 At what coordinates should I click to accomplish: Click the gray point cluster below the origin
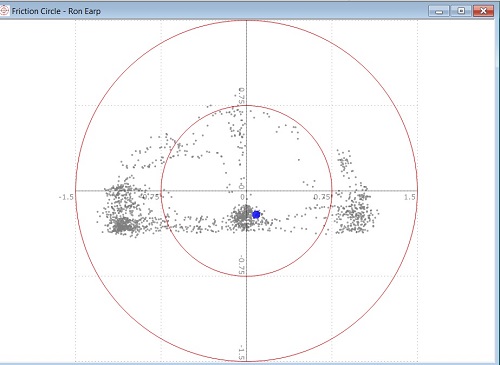[x=243, y=217]
